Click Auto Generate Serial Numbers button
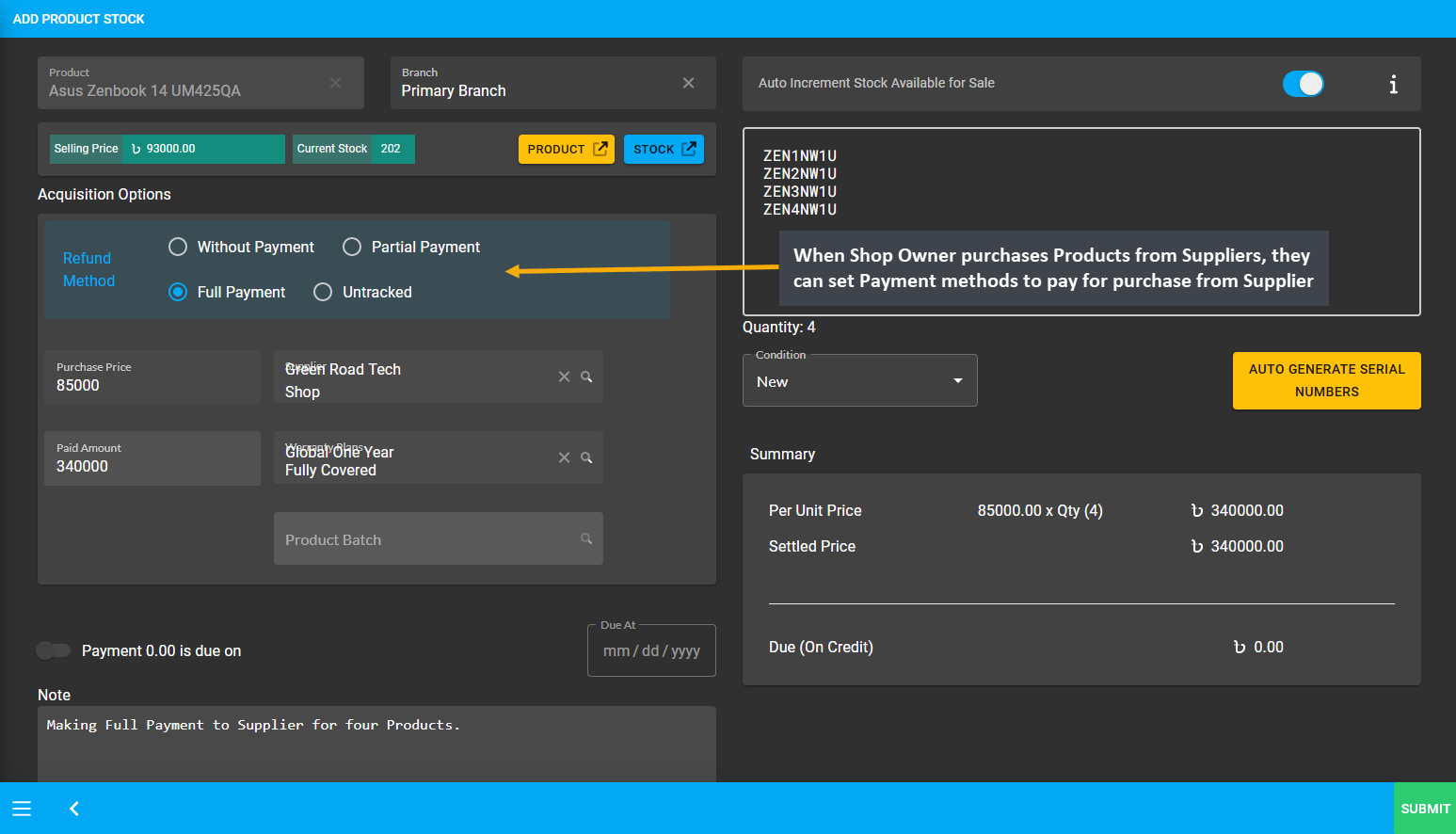The height and width of the screenshot is (834, 1456). [1327, 380]
